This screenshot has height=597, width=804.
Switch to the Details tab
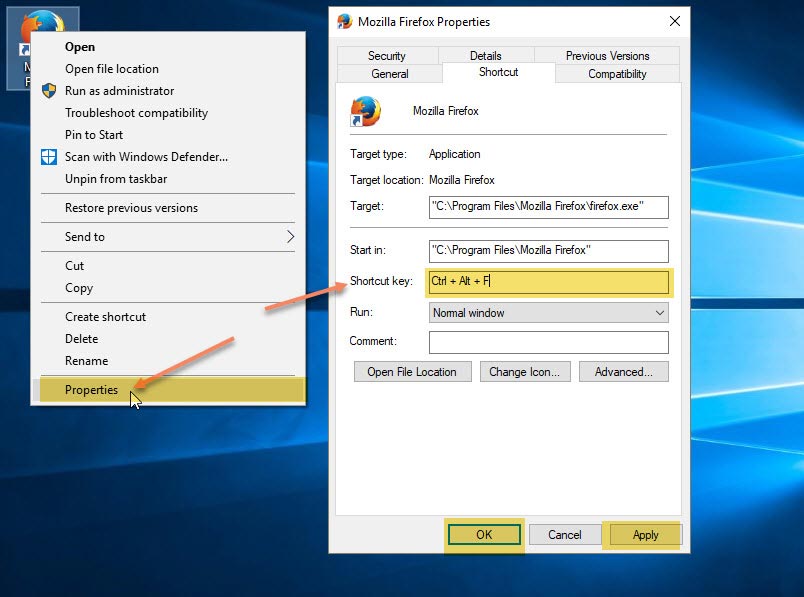pyautogui.click(x=486, y=55)
